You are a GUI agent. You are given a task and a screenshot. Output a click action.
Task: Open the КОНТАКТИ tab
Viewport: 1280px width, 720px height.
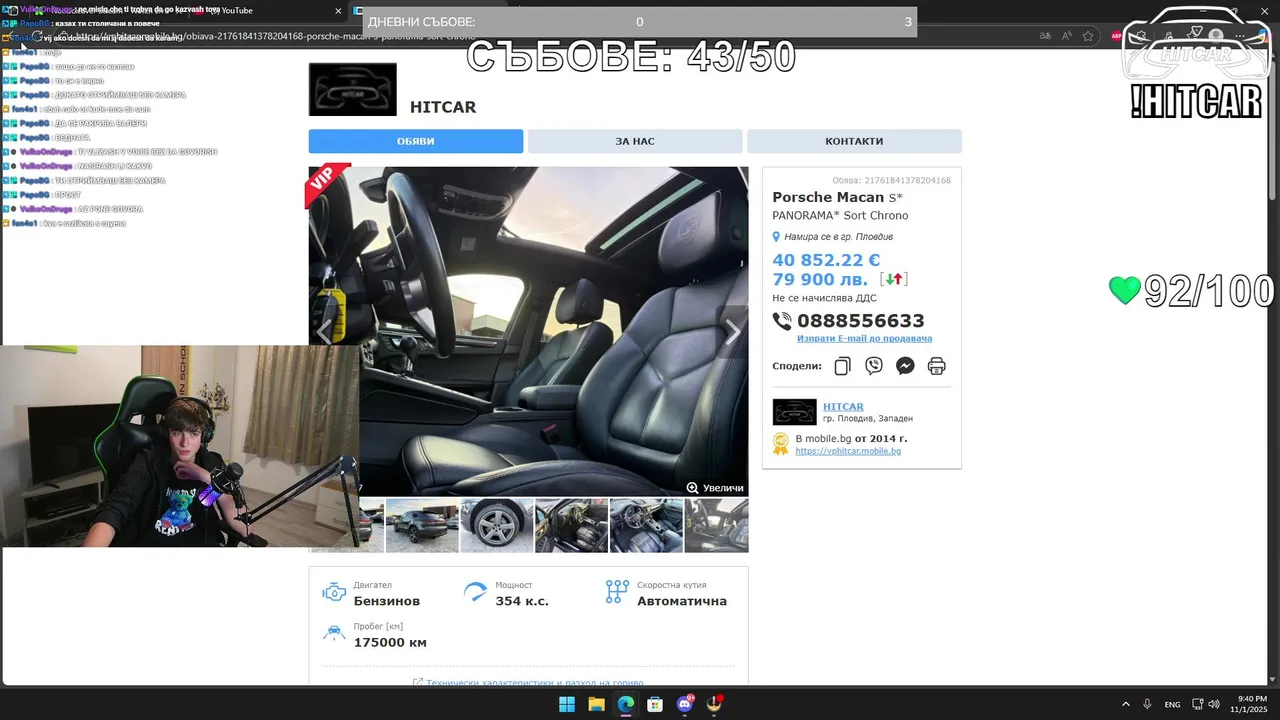pyautogui.click(x=854, y=141)
